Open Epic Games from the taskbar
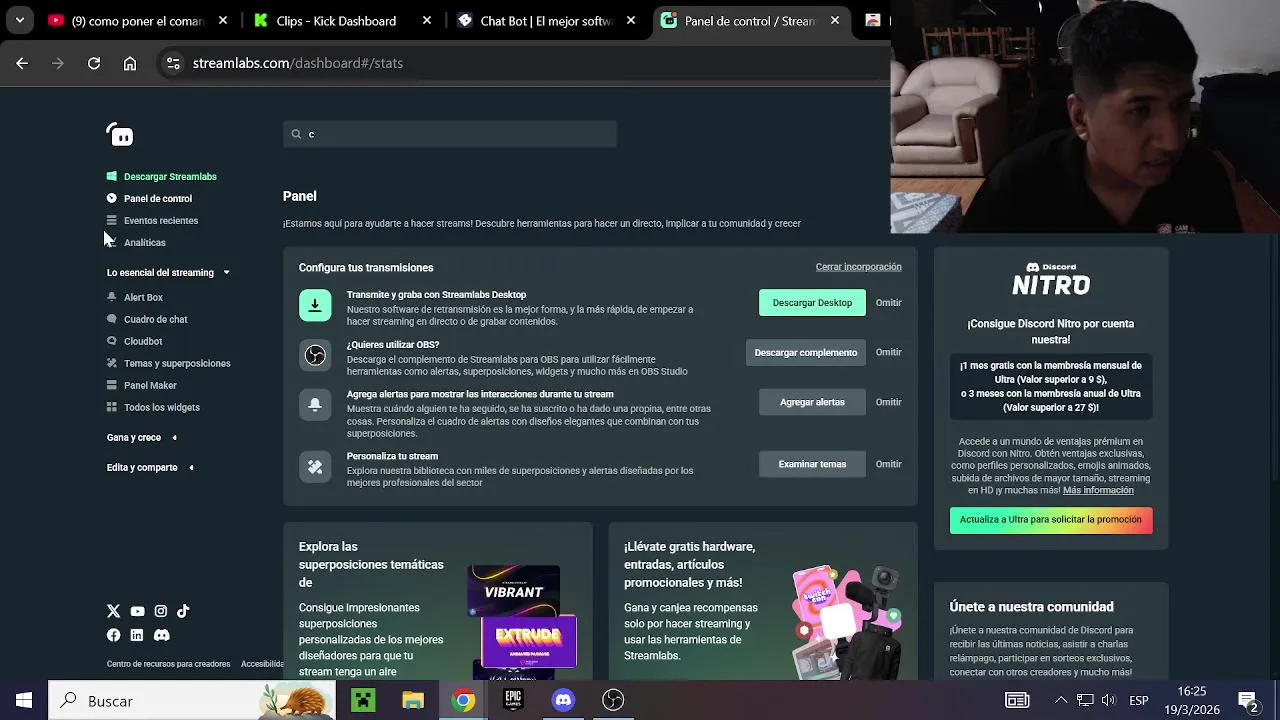 [x=513, y=700]
